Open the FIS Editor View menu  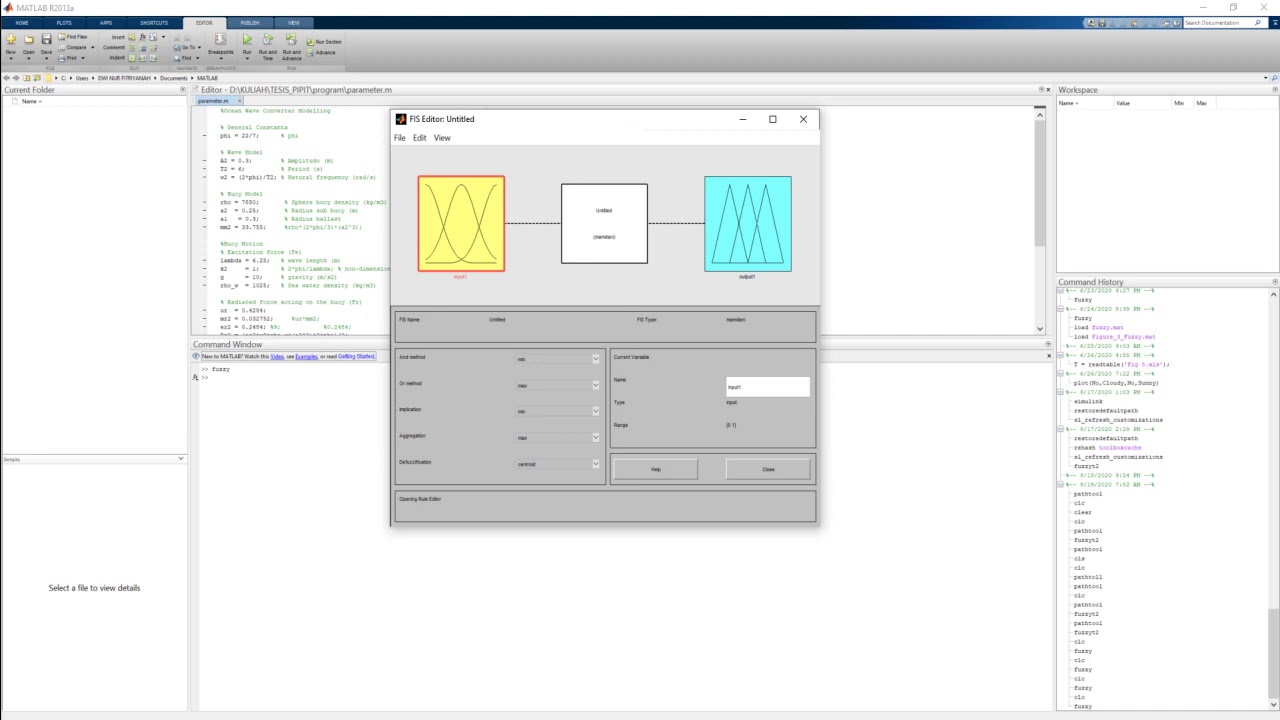[442, 138]
